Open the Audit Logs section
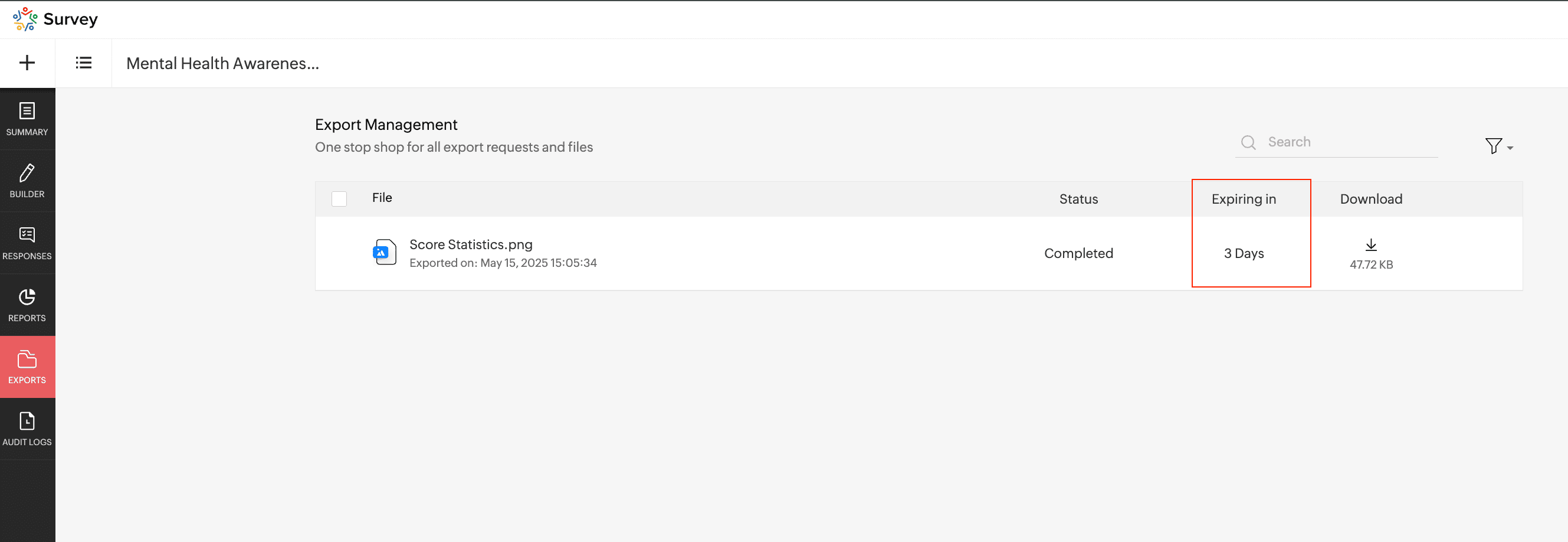The width and height of the screenshot is (1568, 542). (27, 429)
